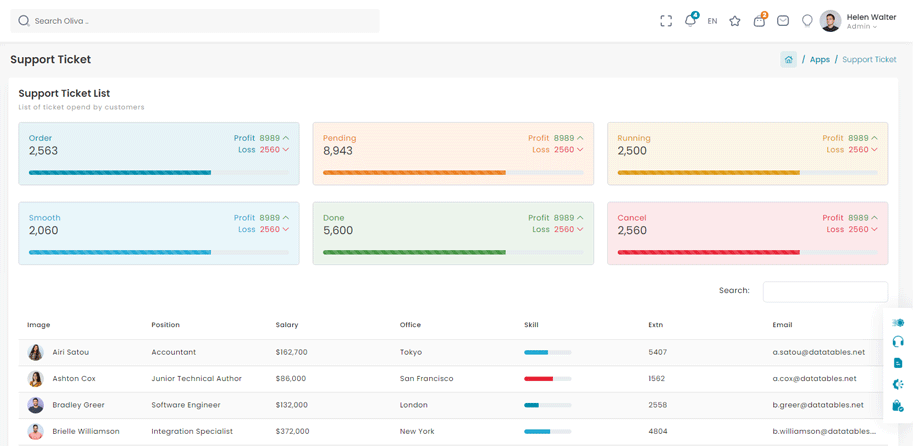Sort table by Position column header
This screenshot has width=913, height=446.
point(166,325)
